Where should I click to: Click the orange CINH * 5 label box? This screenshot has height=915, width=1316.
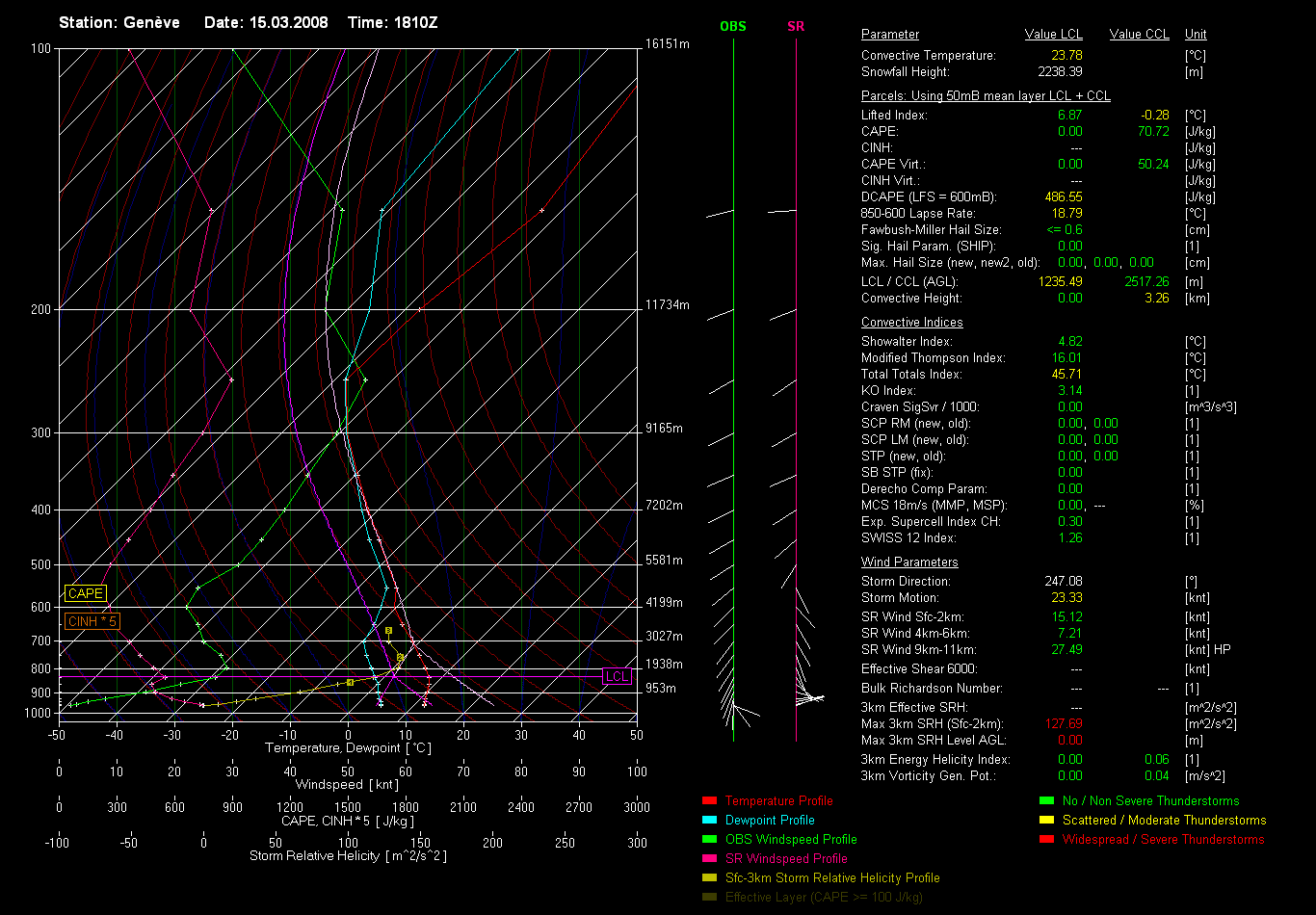(x=92, y=621)
